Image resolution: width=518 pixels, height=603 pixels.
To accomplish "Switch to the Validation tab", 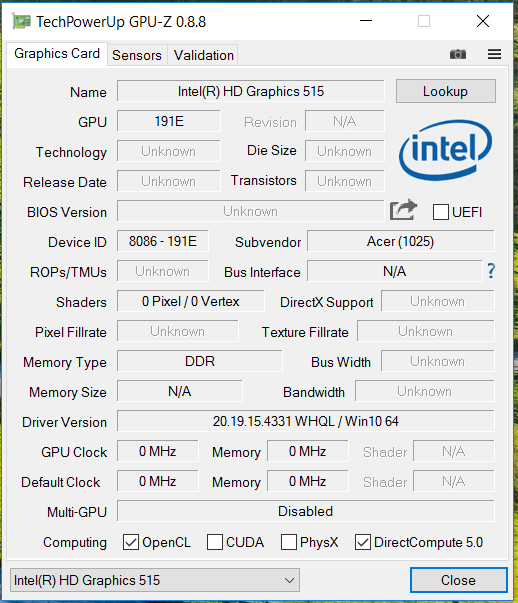I will pyautogui.click(x=203, y=55).
